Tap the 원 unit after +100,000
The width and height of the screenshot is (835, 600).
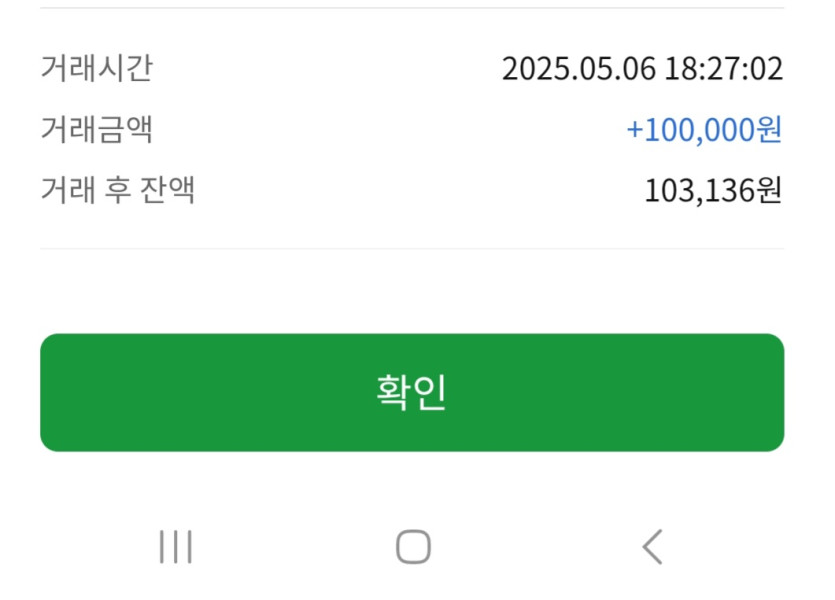click(770, 130)
